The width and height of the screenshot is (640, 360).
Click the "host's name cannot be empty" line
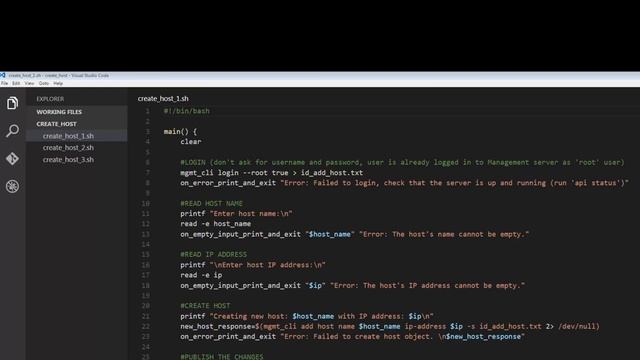pyautogui.click(x=355, y=234)
